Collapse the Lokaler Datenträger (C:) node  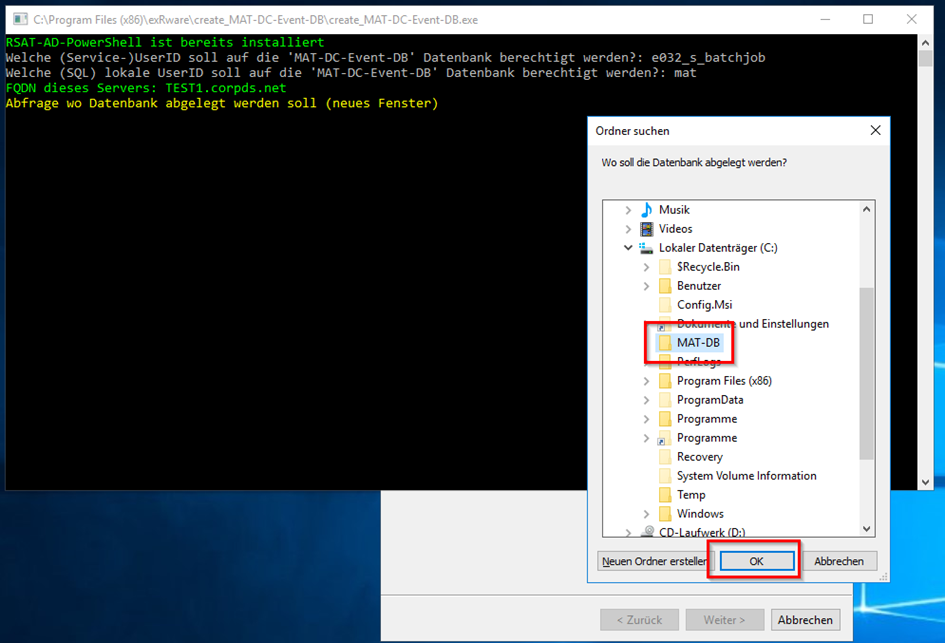628,248
